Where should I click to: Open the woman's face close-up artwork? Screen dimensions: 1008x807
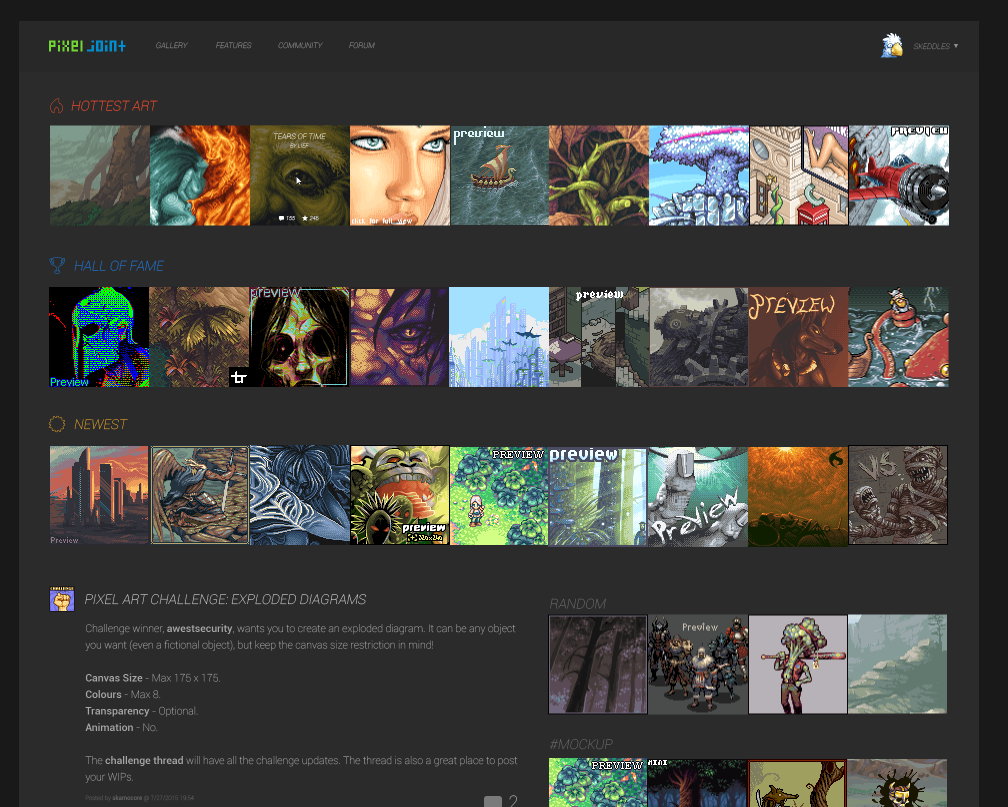point(400,176)
